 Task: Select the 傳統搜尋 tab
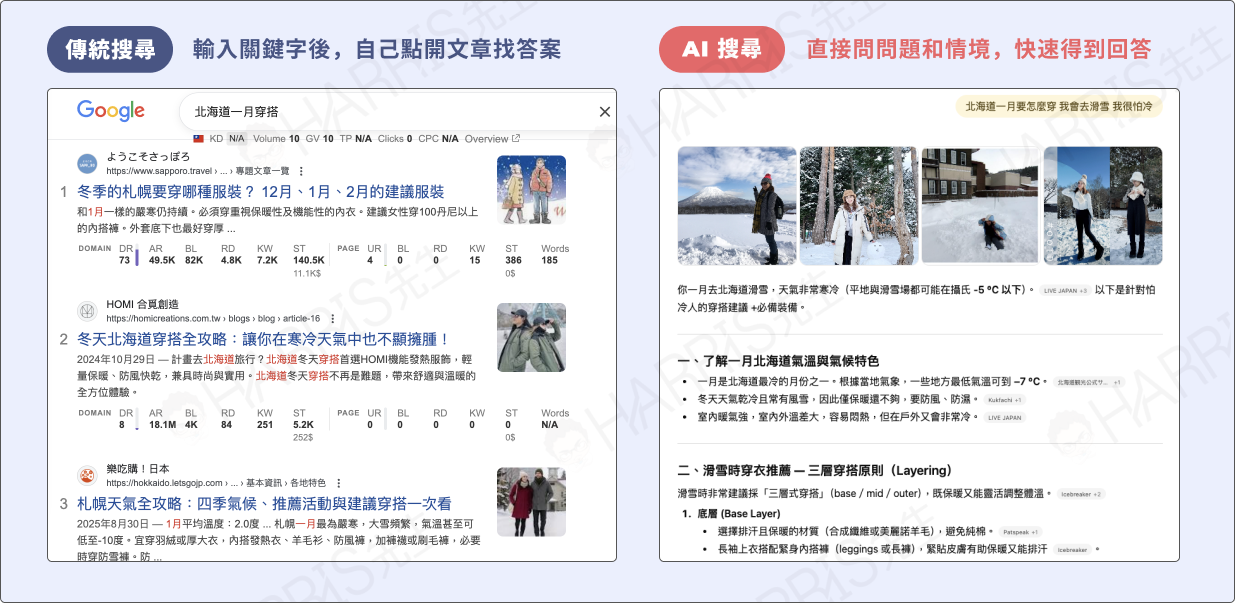108,47
